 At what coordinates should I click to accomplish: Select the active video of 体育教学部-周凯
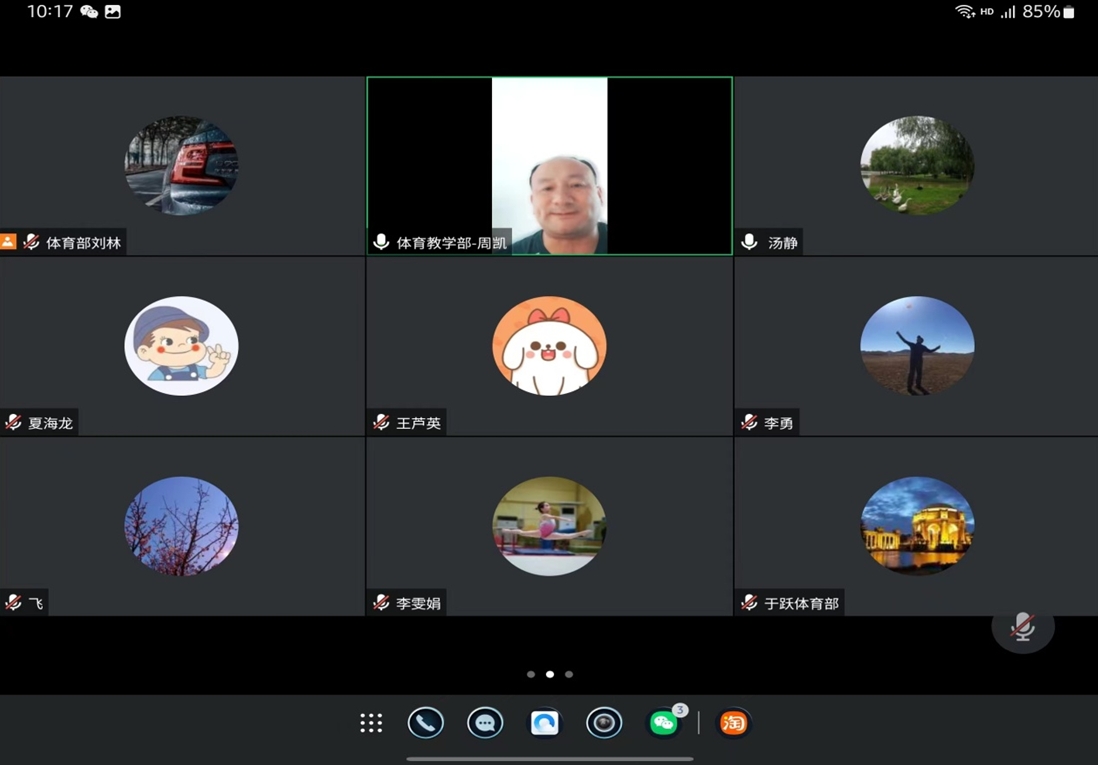pyautogui.click(x=550, y=166)
